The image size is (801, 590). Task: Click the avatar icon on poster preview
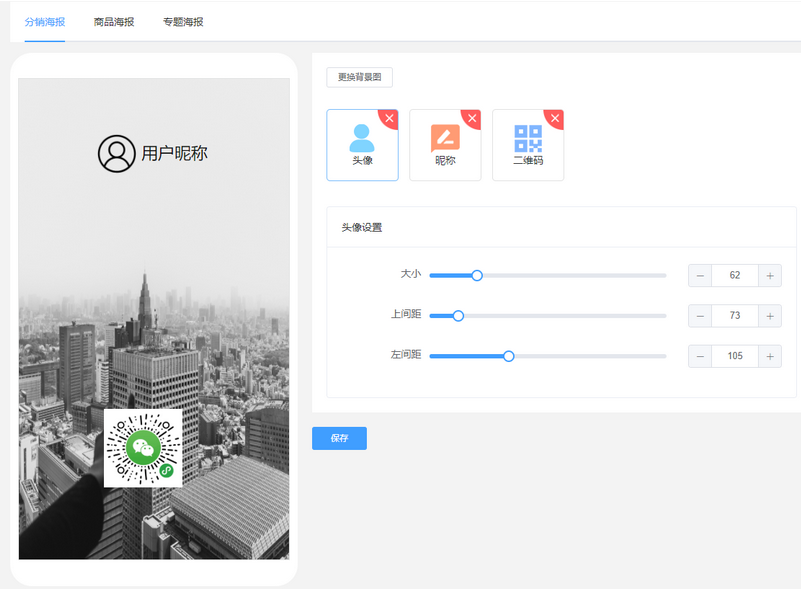point(116,153)
